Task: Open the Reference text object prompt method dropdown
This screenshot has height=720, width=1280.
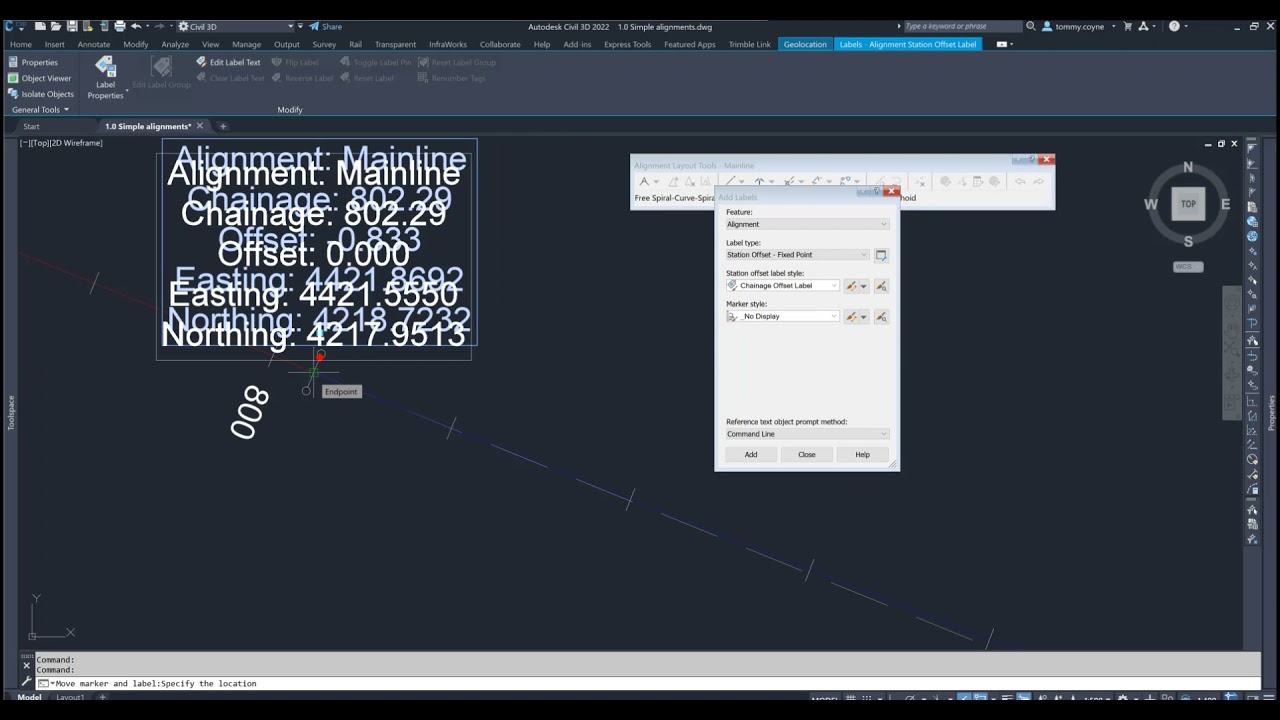Action: (807, 434)
